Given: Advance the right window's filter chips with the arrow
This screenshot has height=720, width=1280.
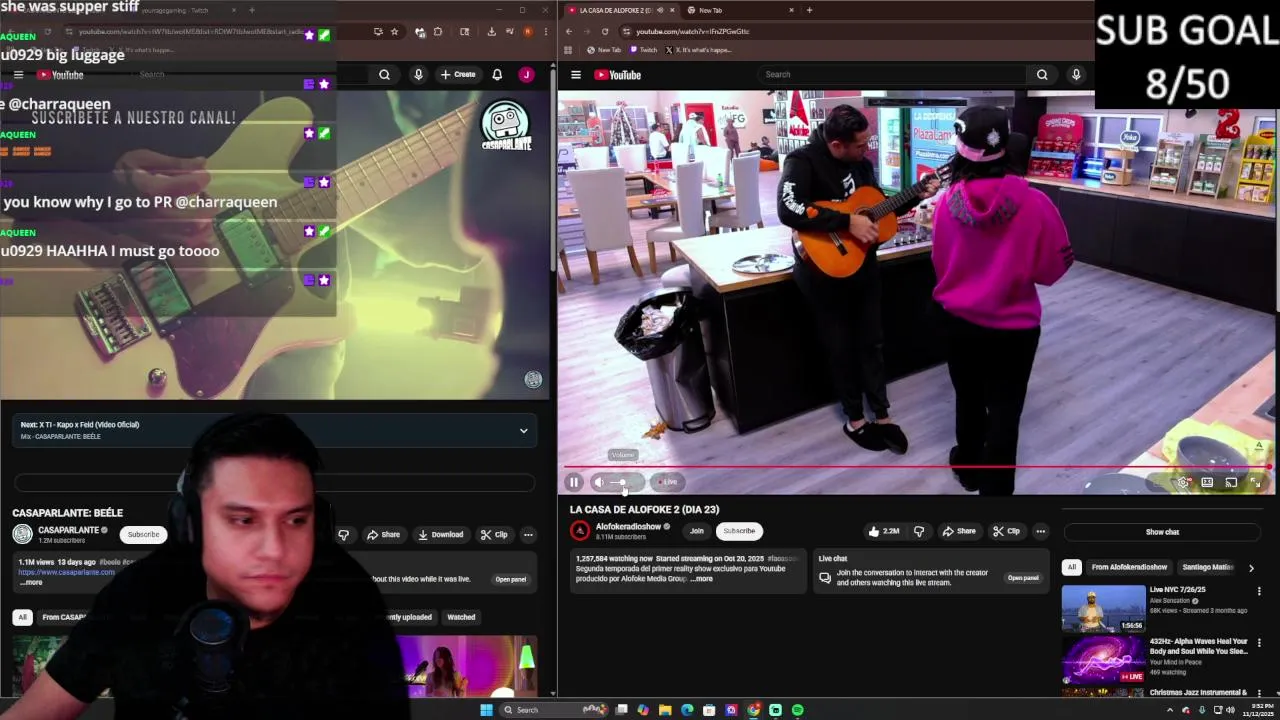Looking at the screenshot, I should coord(1251,567).
